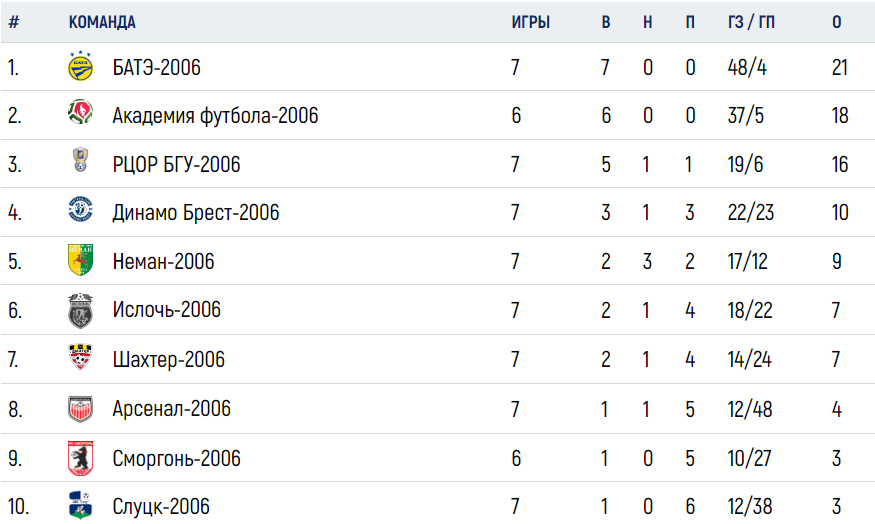Click the ГЗ / ГП column header
Screen dimensions: 875x524
[x=751, y=22]
